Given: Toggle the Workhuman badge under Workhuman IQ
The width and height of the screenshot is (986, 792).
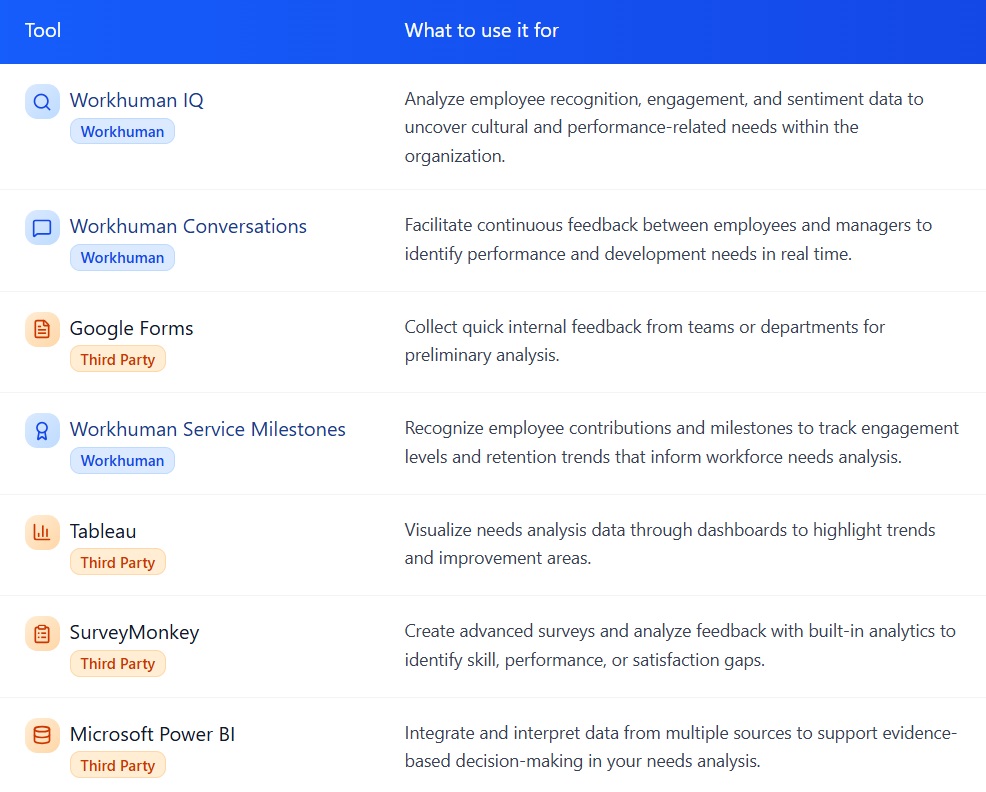Looking at the screenshot, I should coord(122,131).
